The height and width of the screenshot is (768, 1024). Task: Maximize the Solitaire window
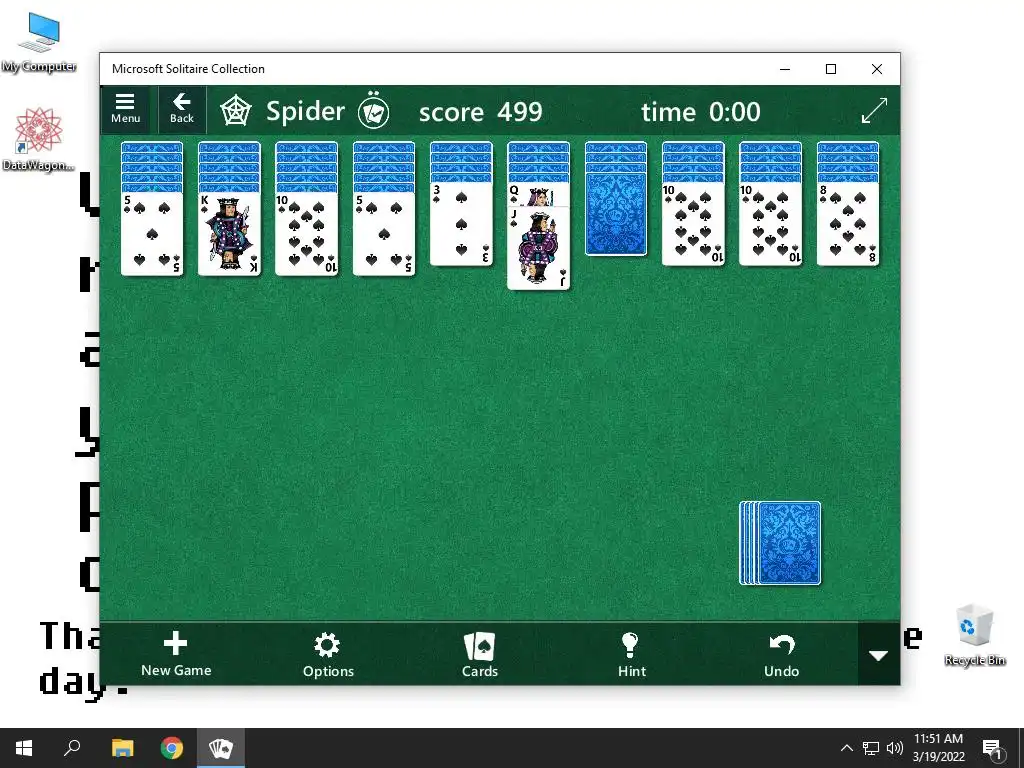831,69
